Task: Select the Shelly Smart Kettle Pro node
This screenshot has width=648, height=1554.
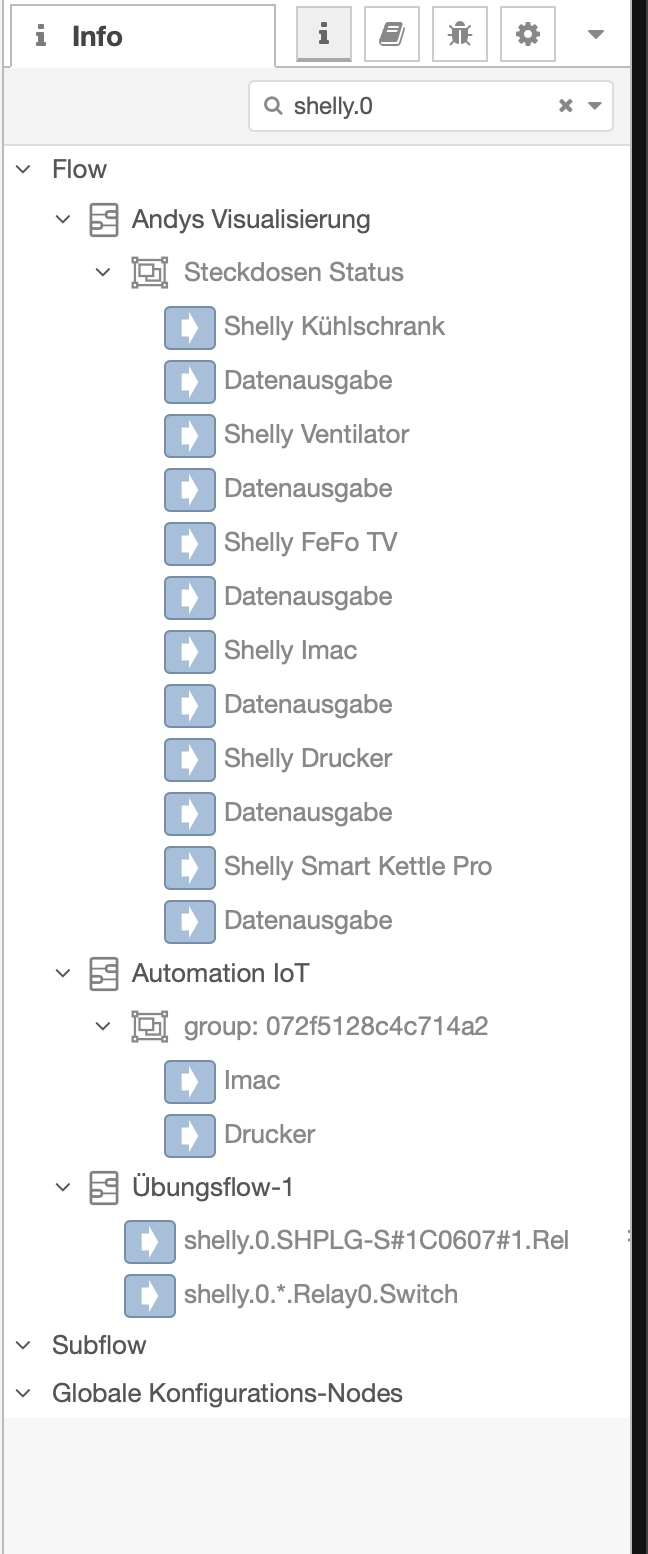Action: point(357,866)
